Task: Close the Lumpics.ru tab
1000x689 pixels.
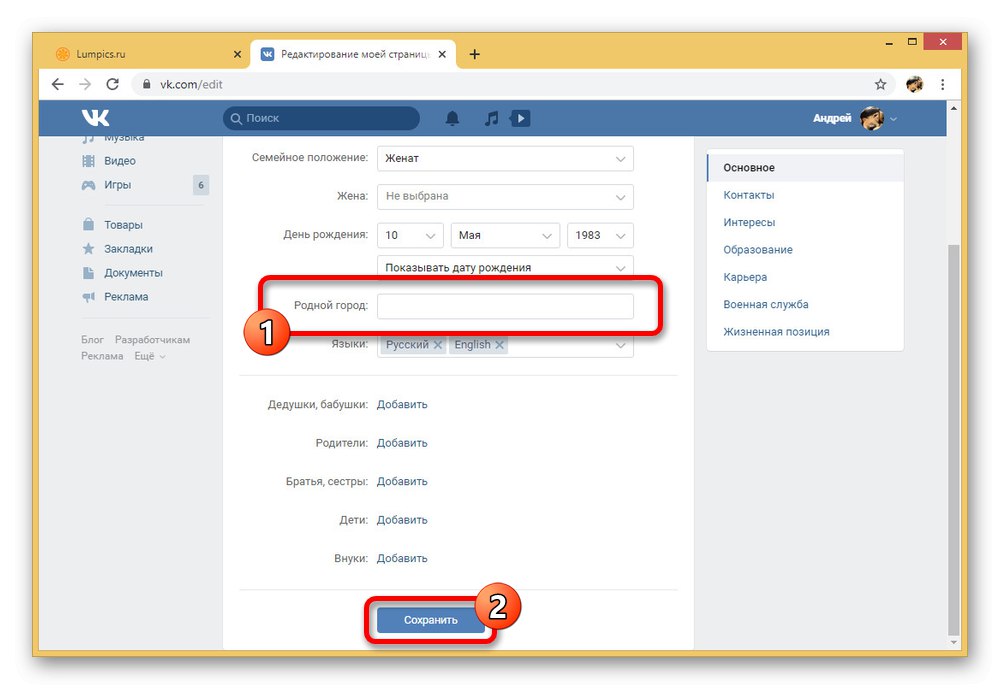Action: (237, 54)
